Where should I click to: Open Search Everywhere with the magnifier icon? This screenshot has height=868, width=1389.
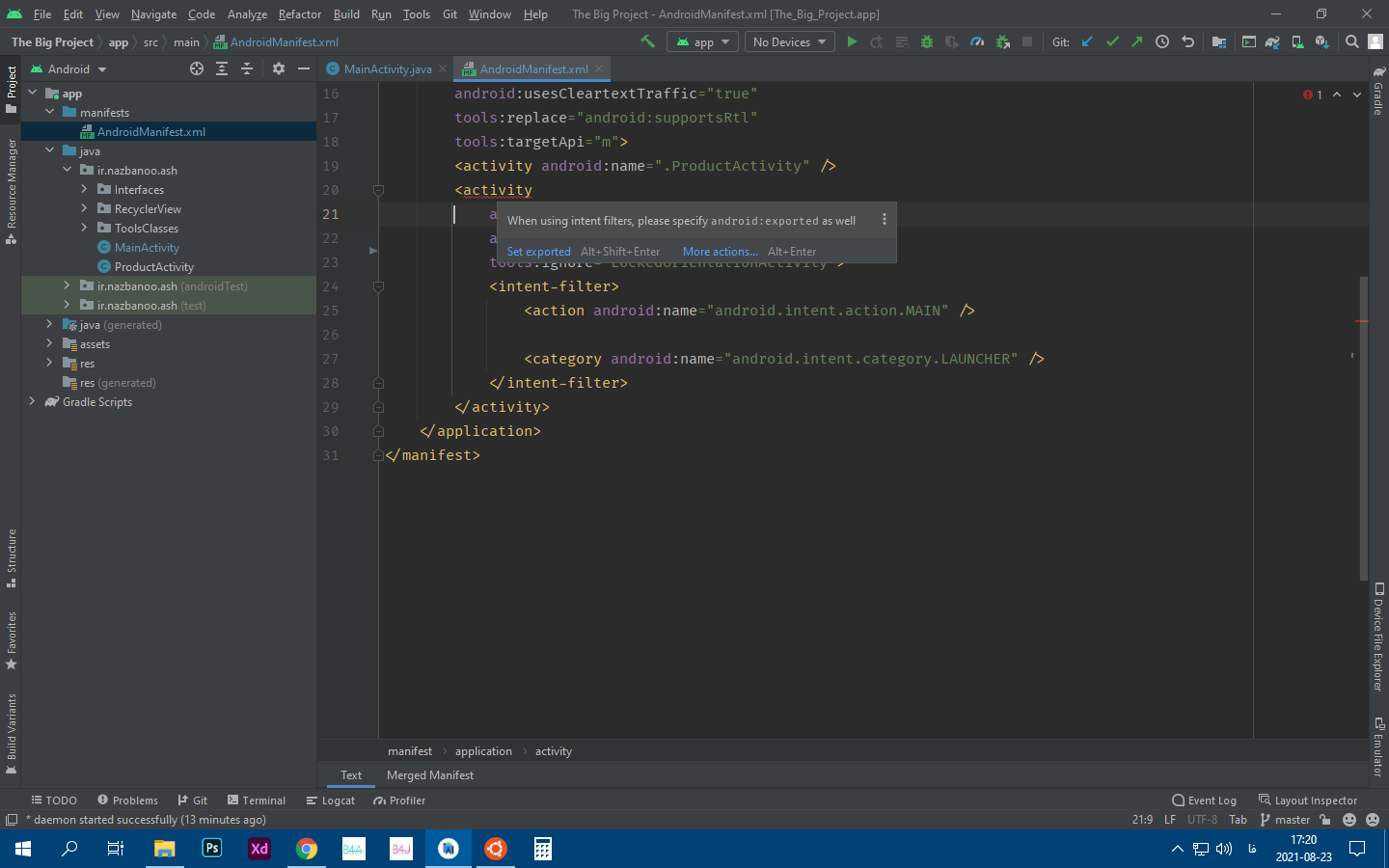pos(1351,41)
